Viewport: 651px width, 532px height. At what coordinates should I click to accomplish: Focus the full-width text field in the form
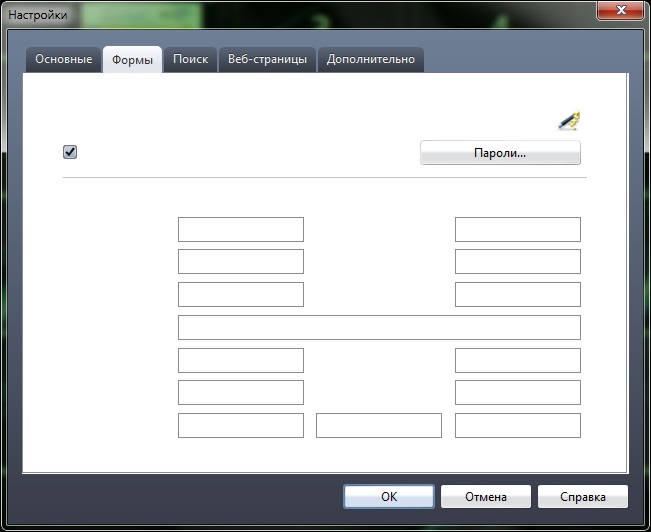tap(379, 327)
